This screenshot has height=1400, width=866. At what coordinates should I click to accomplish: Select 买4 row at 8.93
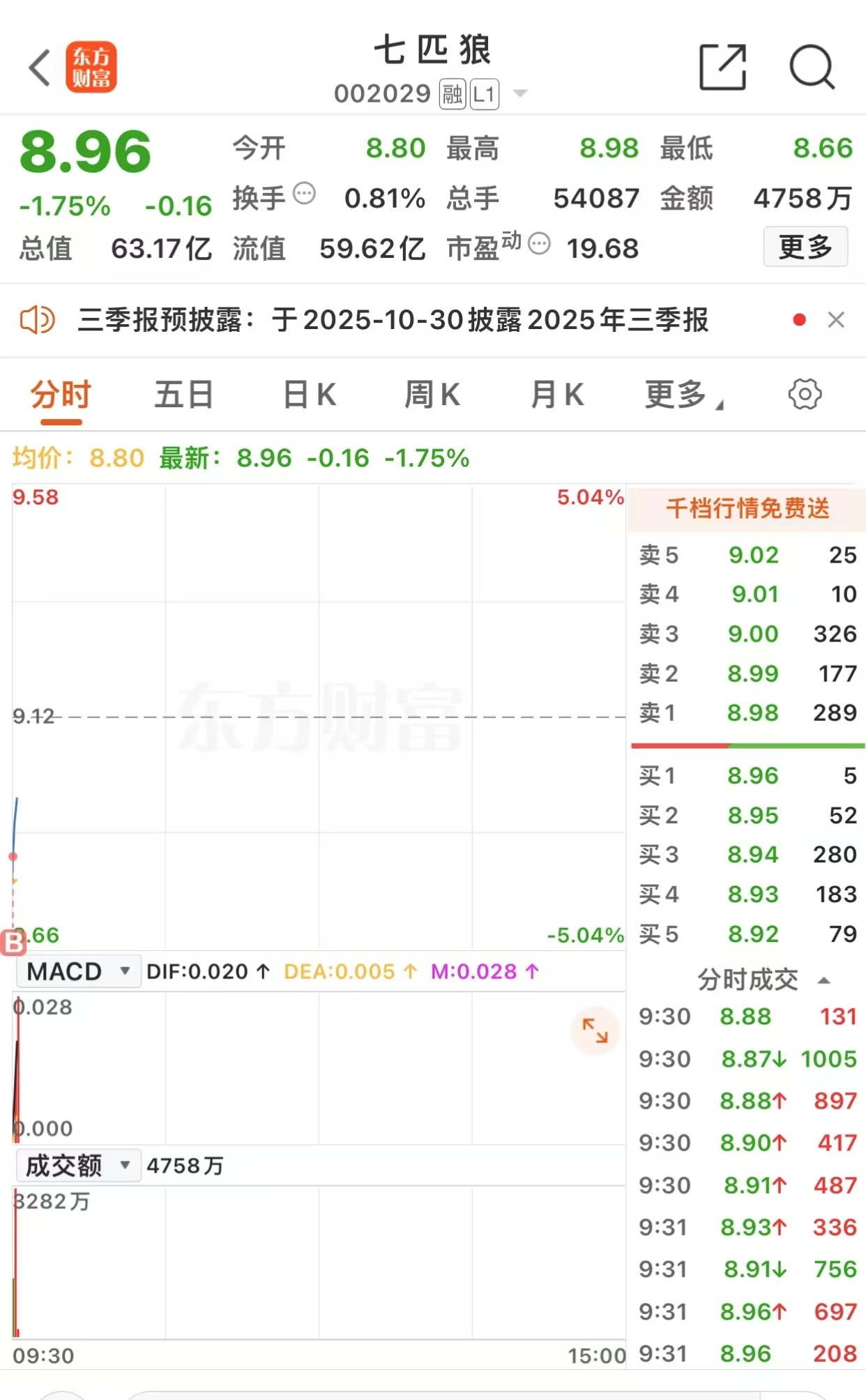coord(747,894)
